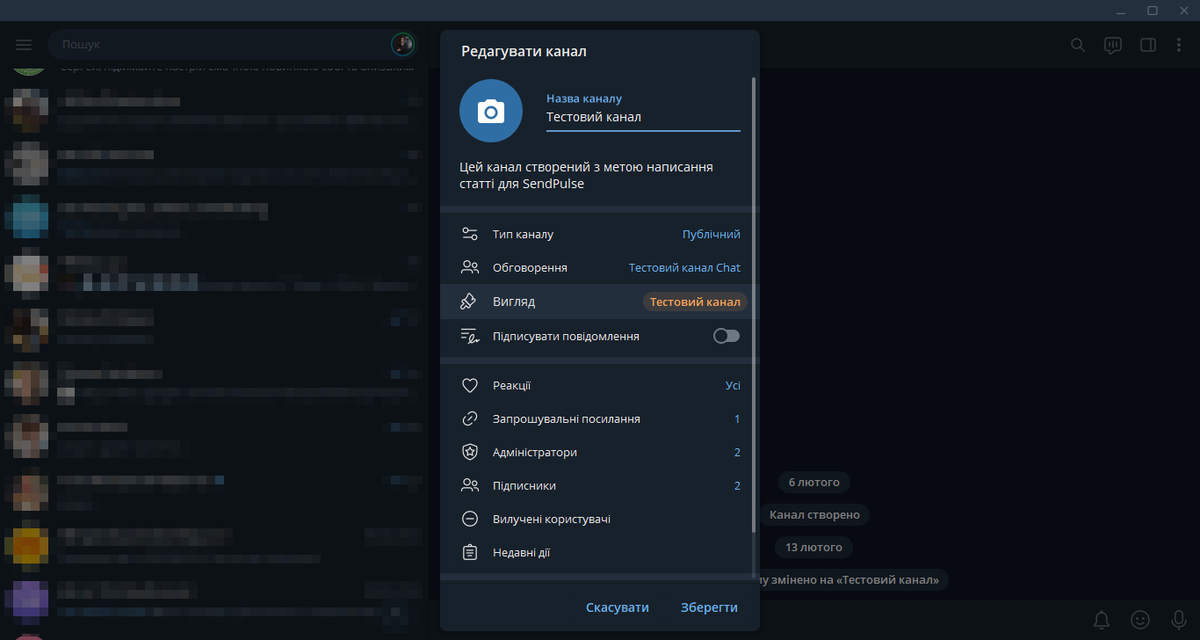Image resolution: width=1200 pixels, height=640 pixels.
Task: Click the Редагувати канал dialog title
Action: 524,51
